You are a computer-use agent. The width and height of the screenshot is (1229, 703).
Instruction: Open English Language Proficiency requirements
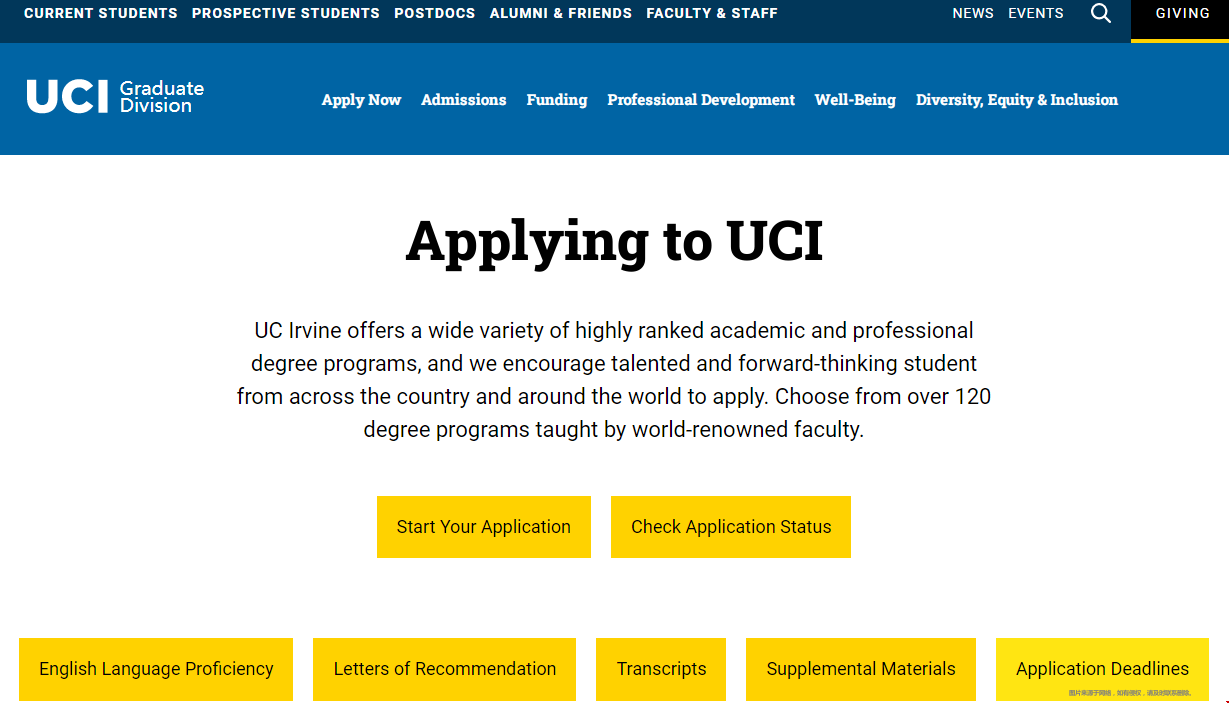(156, 669)
